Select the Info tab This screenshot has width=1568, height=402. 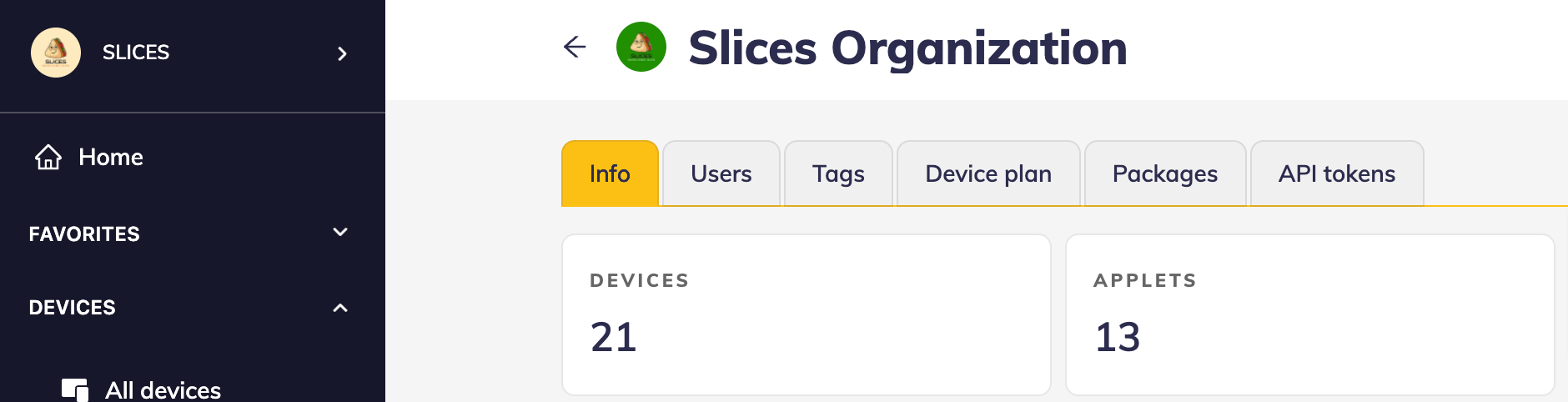610,173
